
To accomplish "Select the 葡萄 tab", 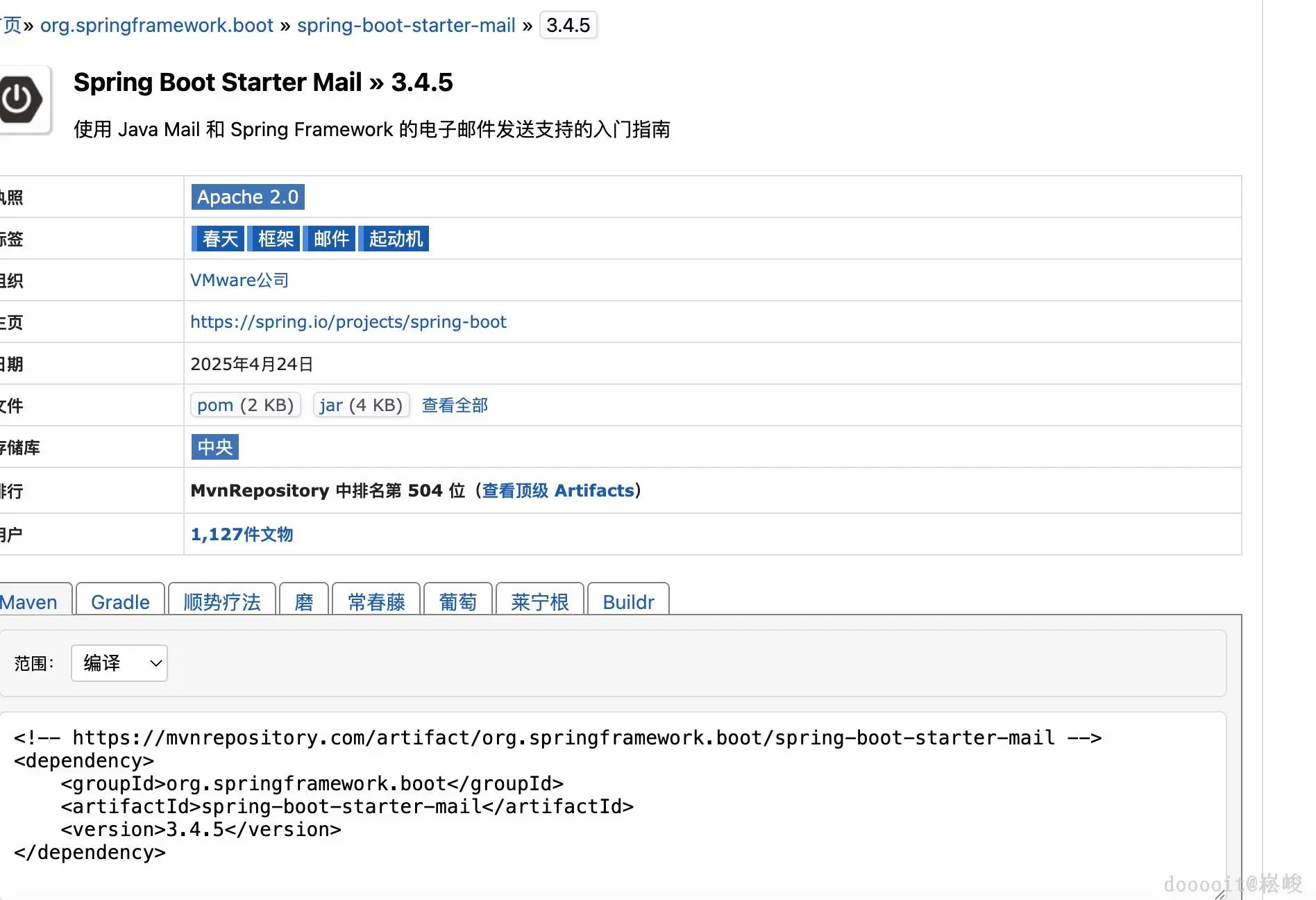I will [x=458, y=601].
